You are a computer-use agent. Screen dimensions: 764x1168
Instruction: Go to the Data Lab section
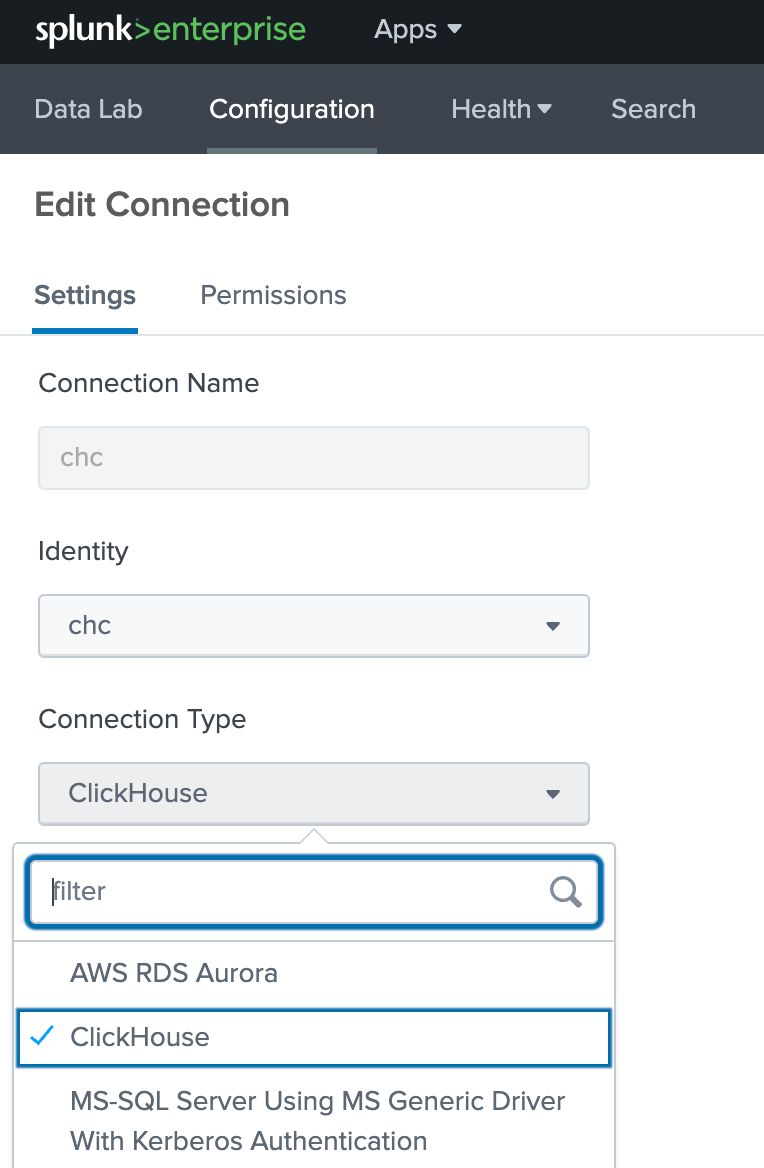pyautogui.click(x=88, y=109)
